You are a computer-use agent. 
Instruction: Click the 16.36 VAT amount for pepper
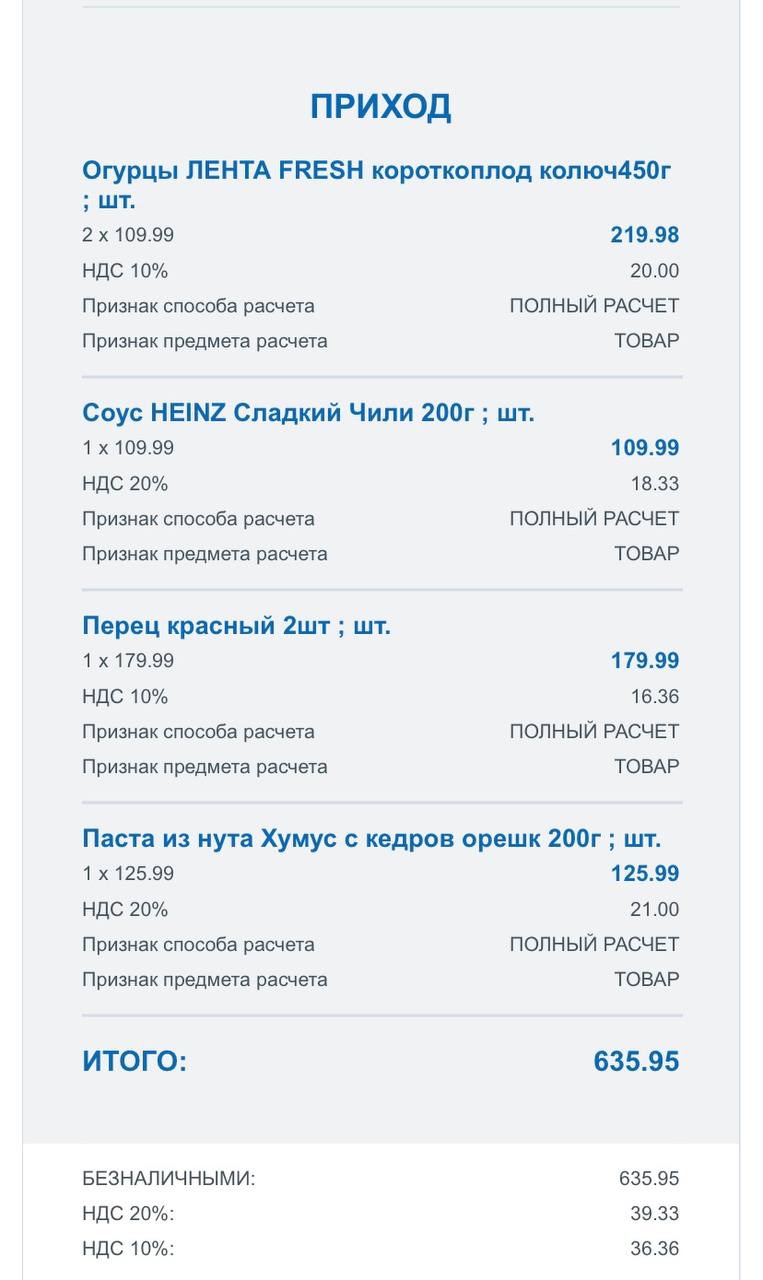[654, 697]
